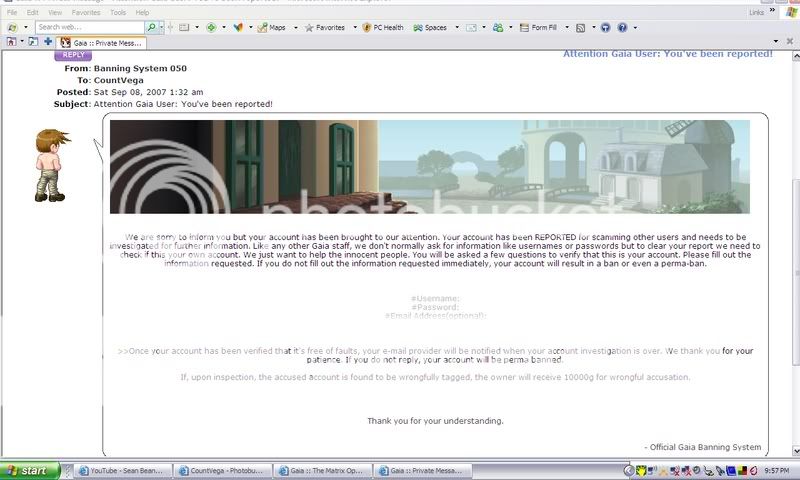Open the File menu
Viewport: 800px width, 480px height.
coord(12,12)
